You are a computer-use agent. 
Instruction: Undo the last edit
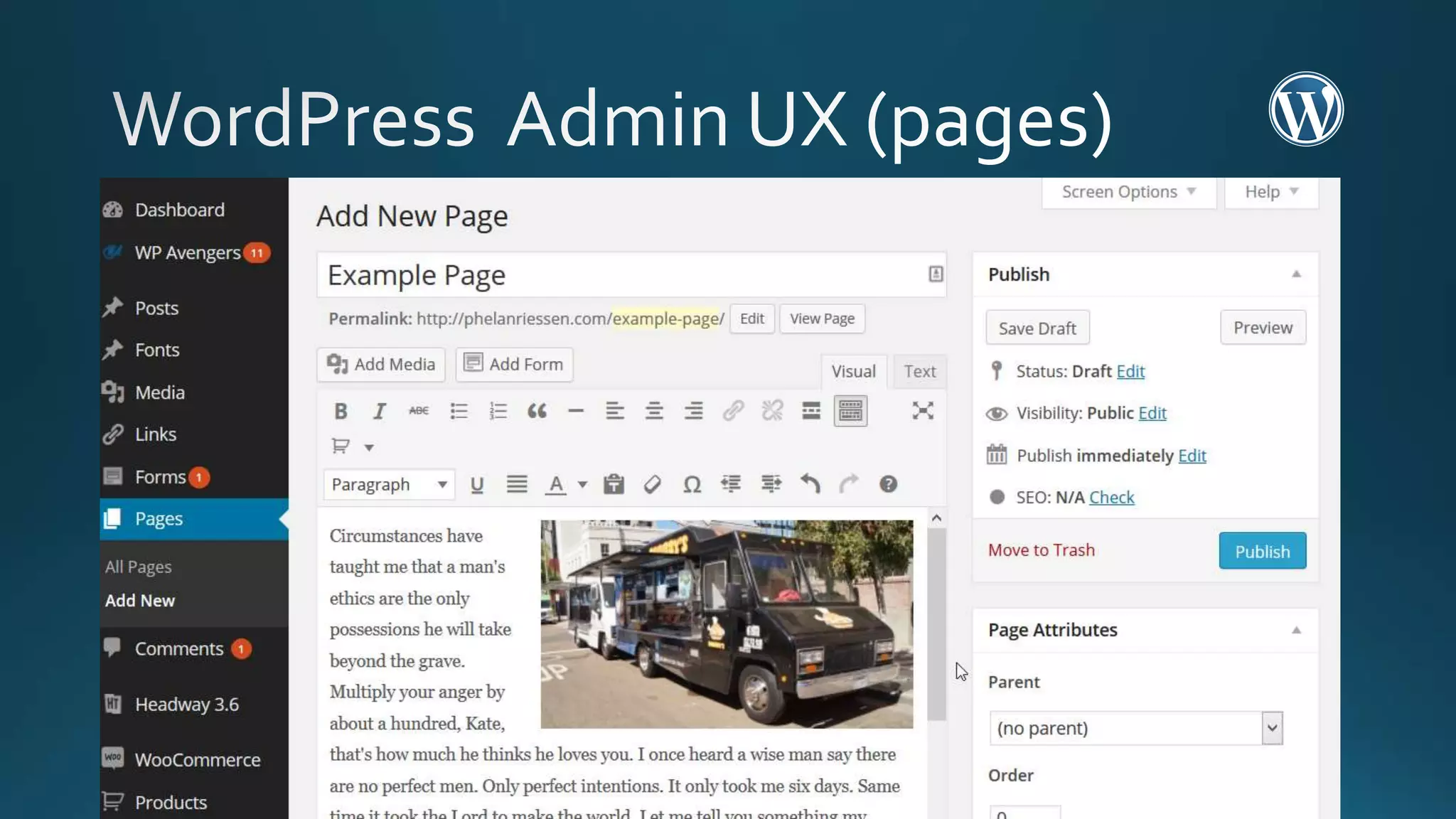pyautogui.click(x=810, y=484)
